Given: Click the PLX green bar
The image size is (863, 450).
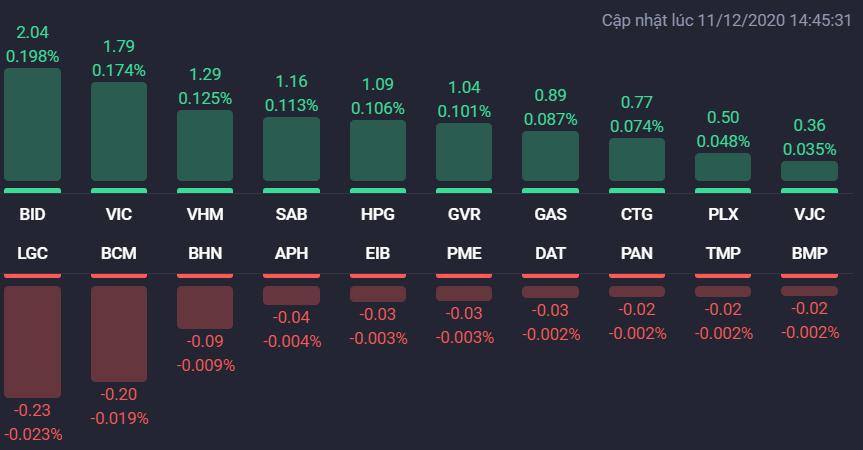Looking at the screenshot, I should point(723,166).
